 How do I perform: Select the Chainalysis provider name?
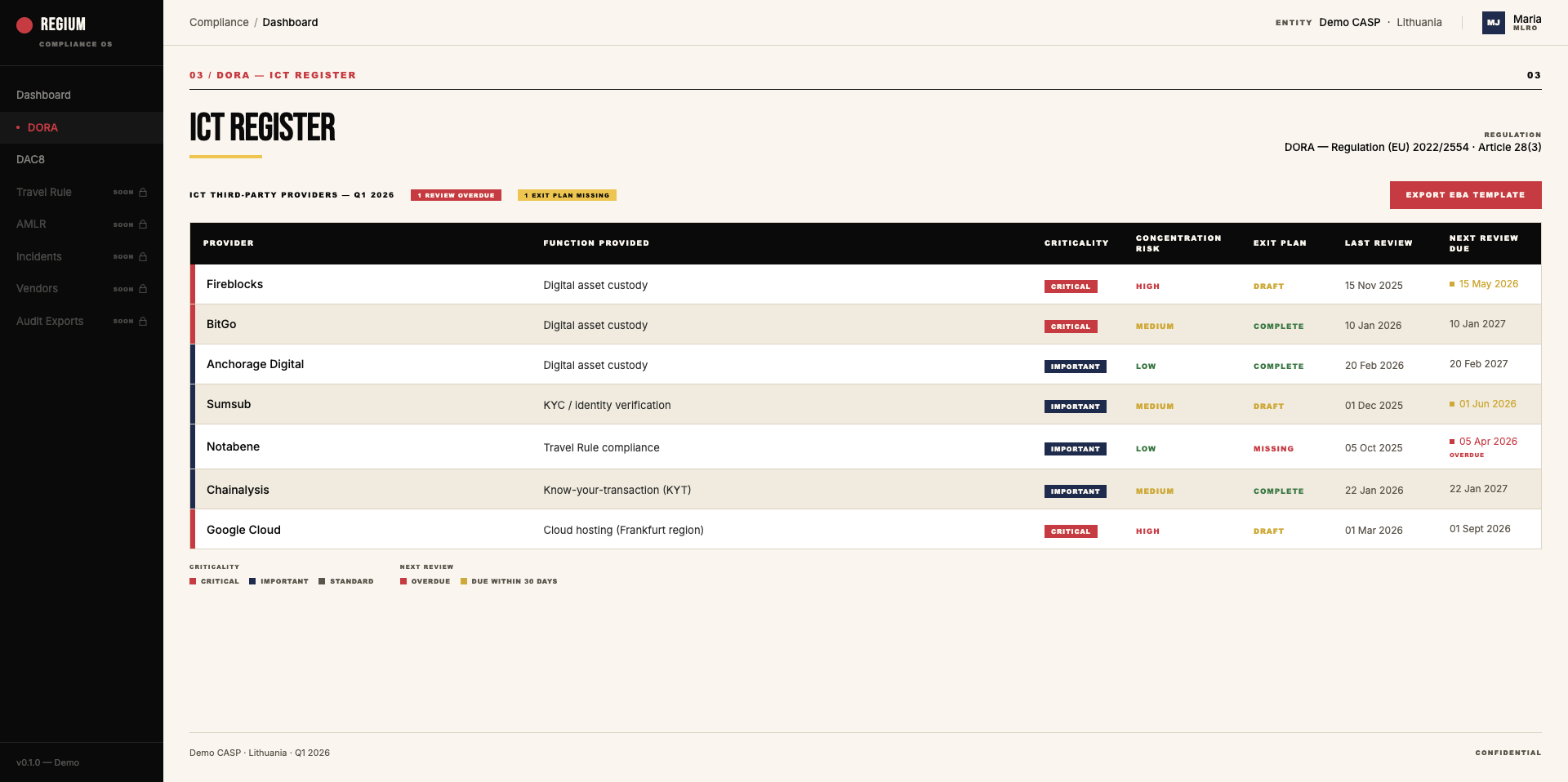pos(238,491)
